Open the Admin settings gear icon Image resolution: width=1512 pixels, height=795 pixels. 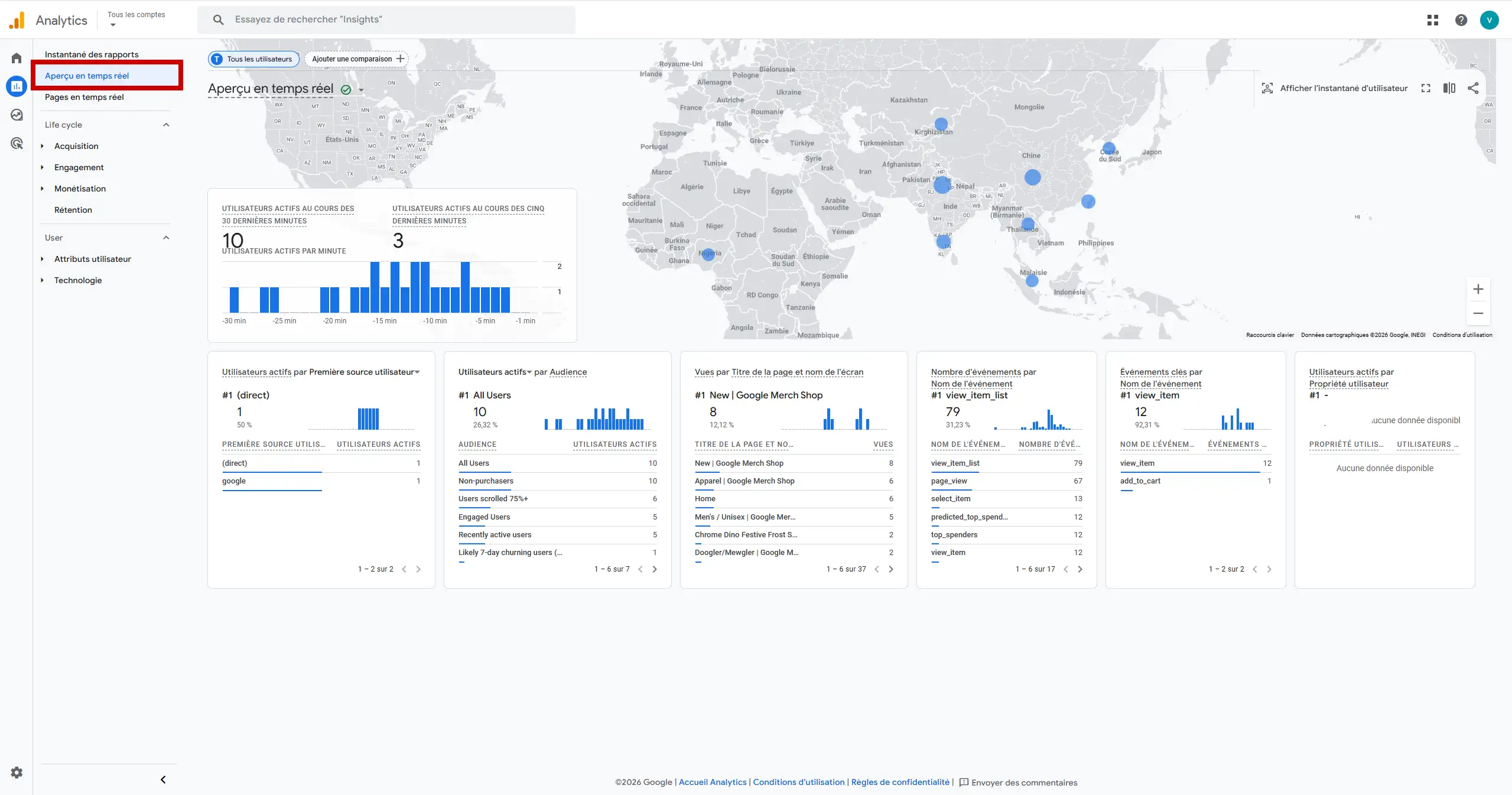click(x=17, y=773)
